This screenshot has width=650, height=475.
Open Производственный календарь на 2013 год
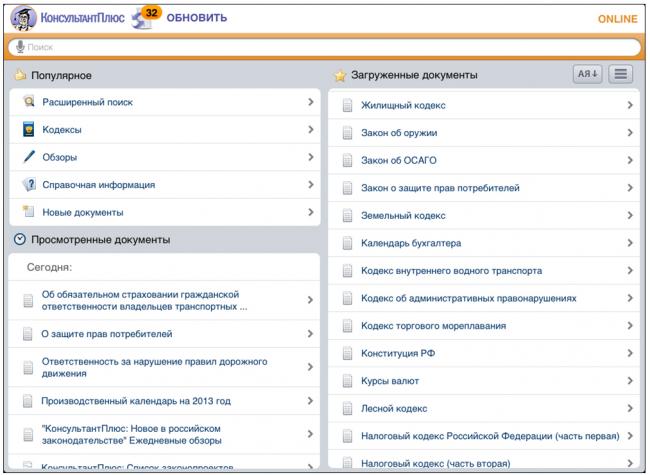point(136,401)
